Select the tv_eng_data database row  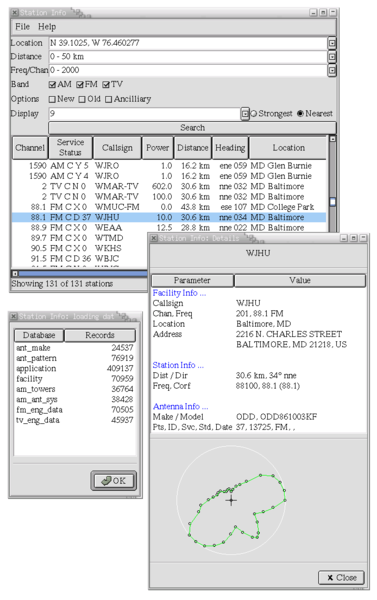tap(75, 421)
